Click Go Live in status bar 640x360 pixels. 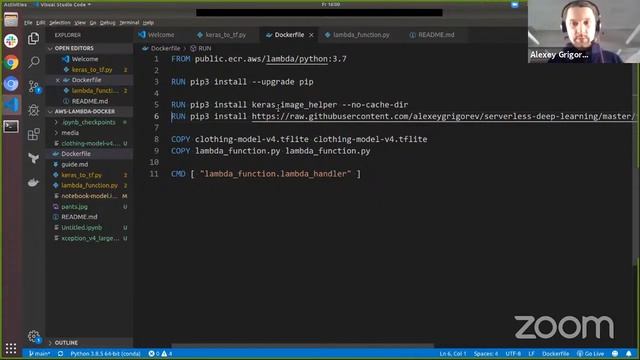coord(590,353)
